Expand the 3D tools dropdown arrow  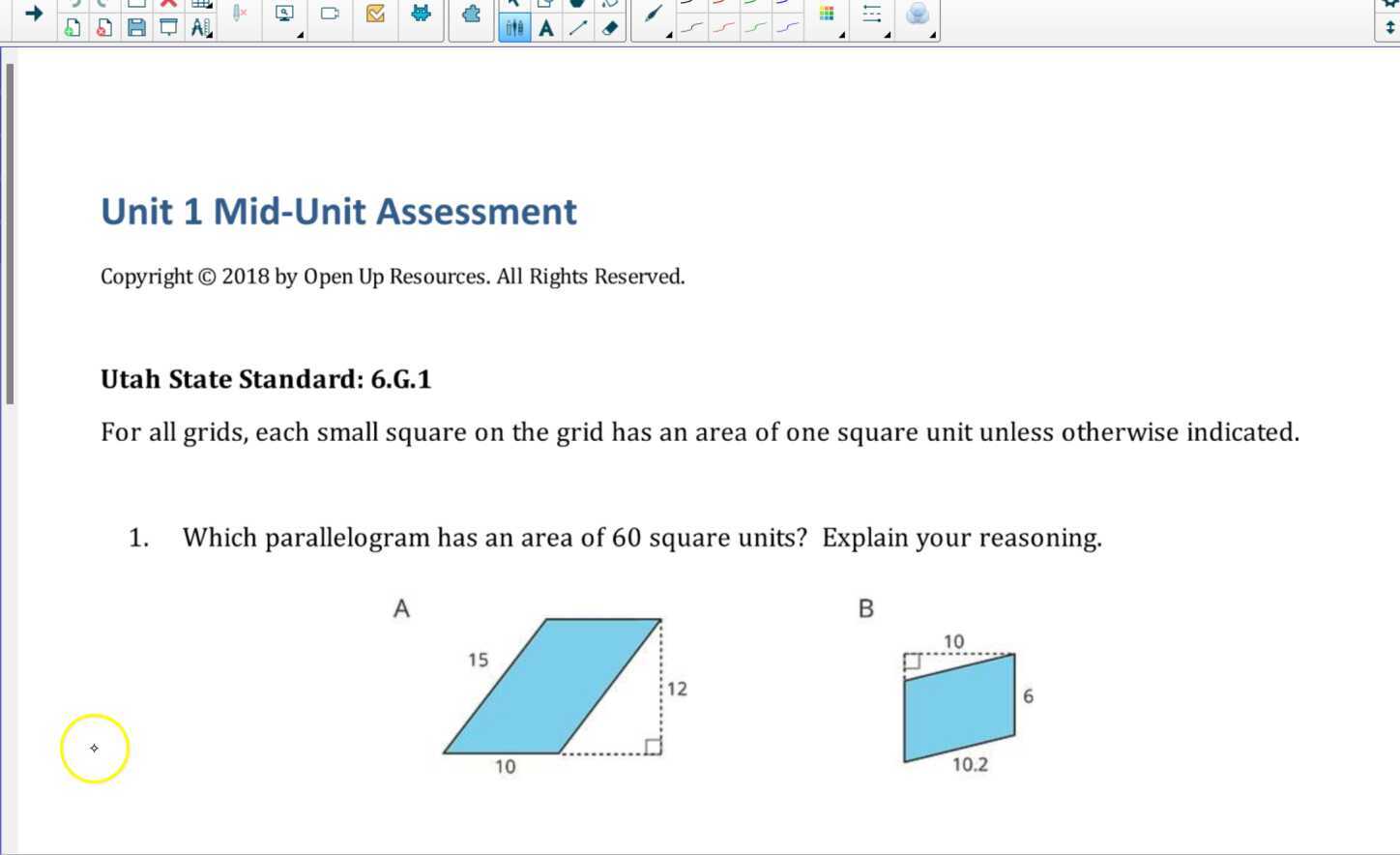coord(931,33)
